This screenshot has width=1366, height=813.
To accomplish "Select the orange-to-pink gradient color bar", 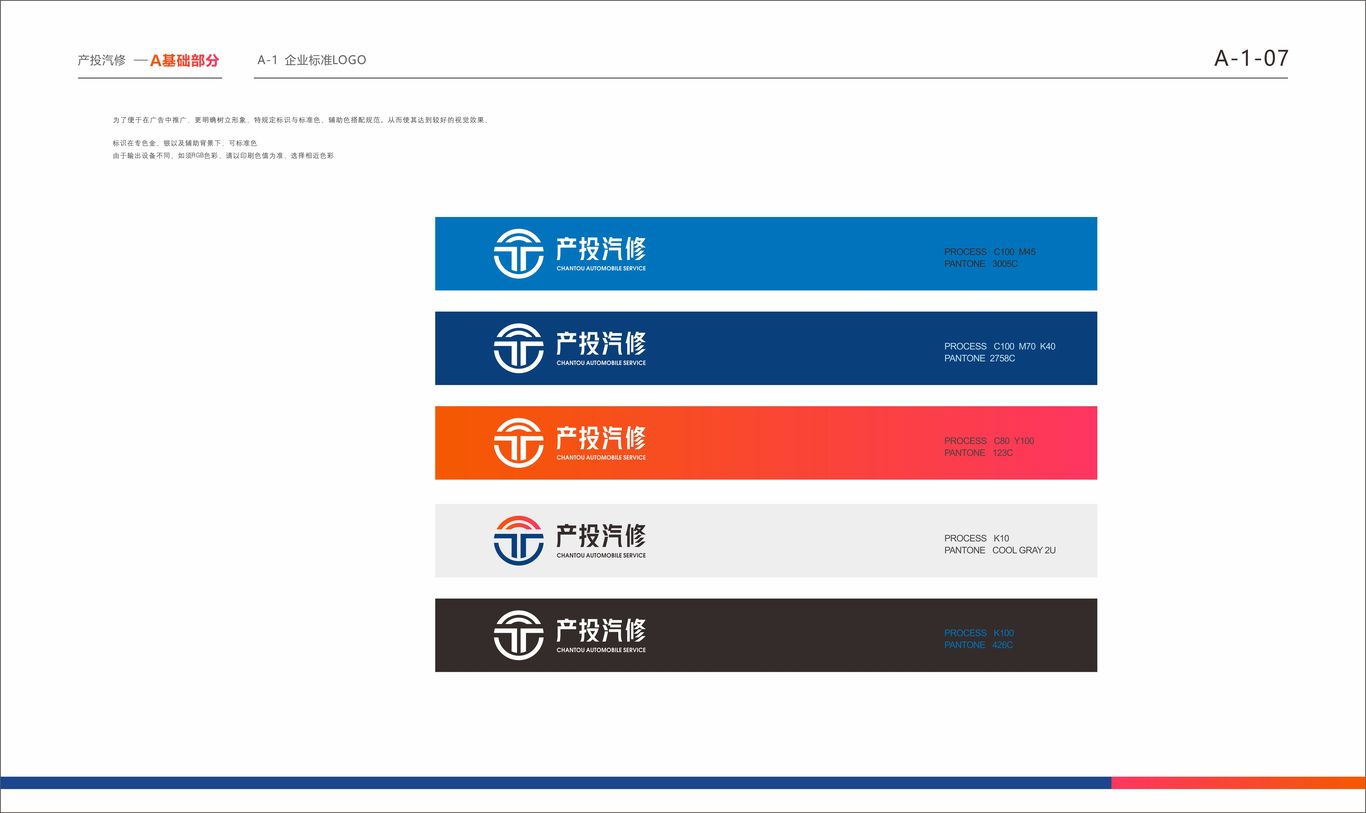I will coord(766,443).
